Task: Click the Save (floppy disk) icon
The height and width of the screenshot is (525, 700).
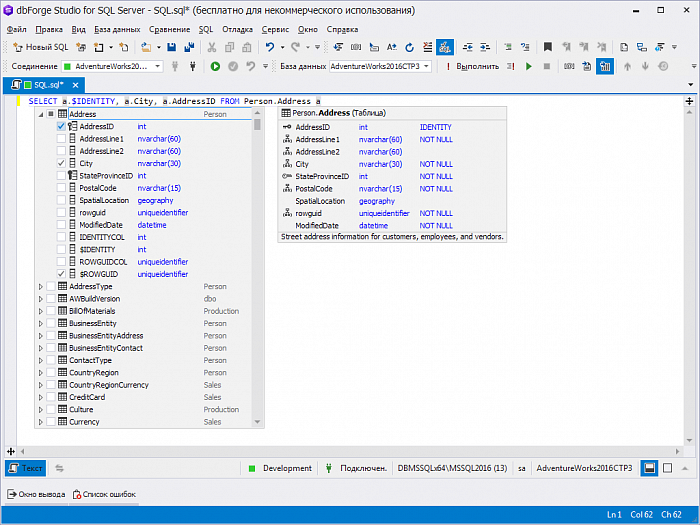Action: pos(171,47)
